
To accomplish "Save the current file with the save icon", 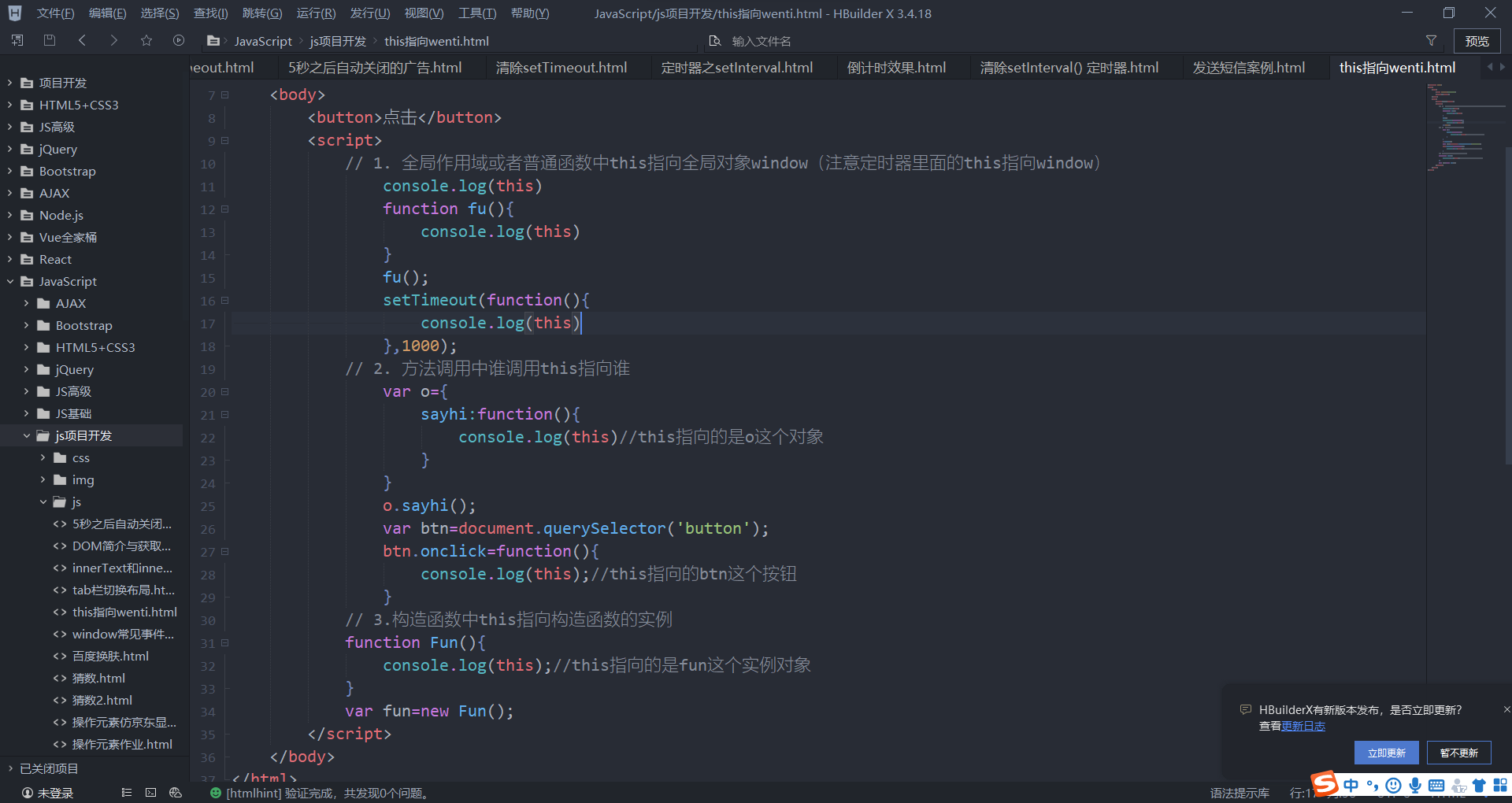I will pyautogui.click(x=49, y=40).
